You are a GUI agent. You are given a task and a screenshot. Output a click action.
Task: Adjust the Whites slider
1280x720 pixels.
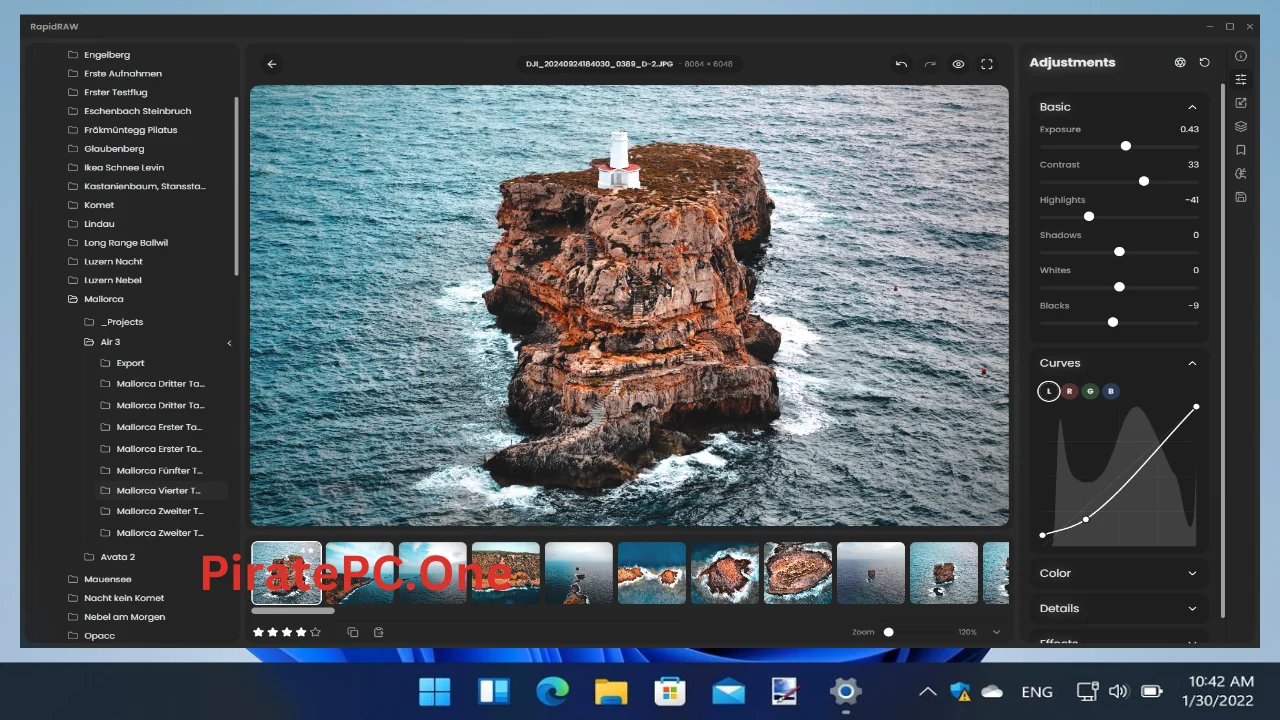click(1119, 287)
